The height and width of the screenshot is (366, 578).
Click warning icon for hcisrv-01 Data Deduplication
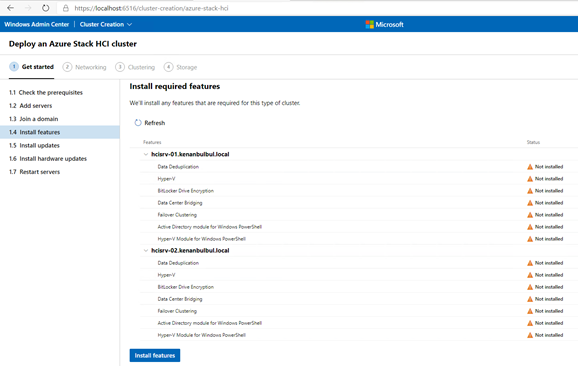[x=530, y=167]
